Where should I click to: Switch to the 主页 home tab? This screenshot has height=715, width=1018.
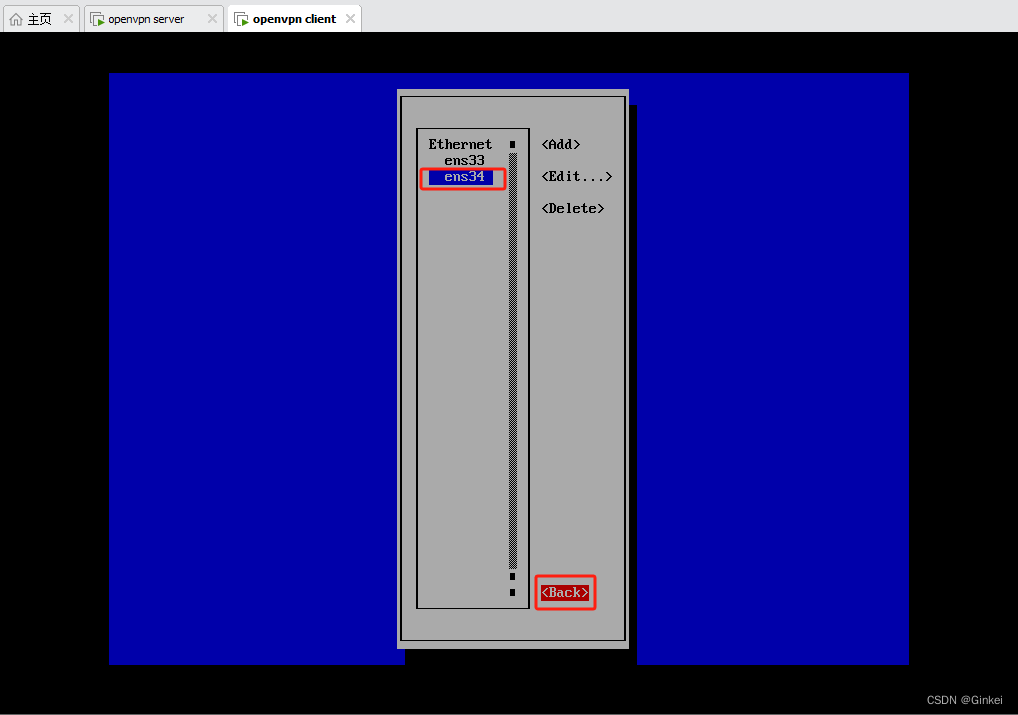click(x=40, y=19)
